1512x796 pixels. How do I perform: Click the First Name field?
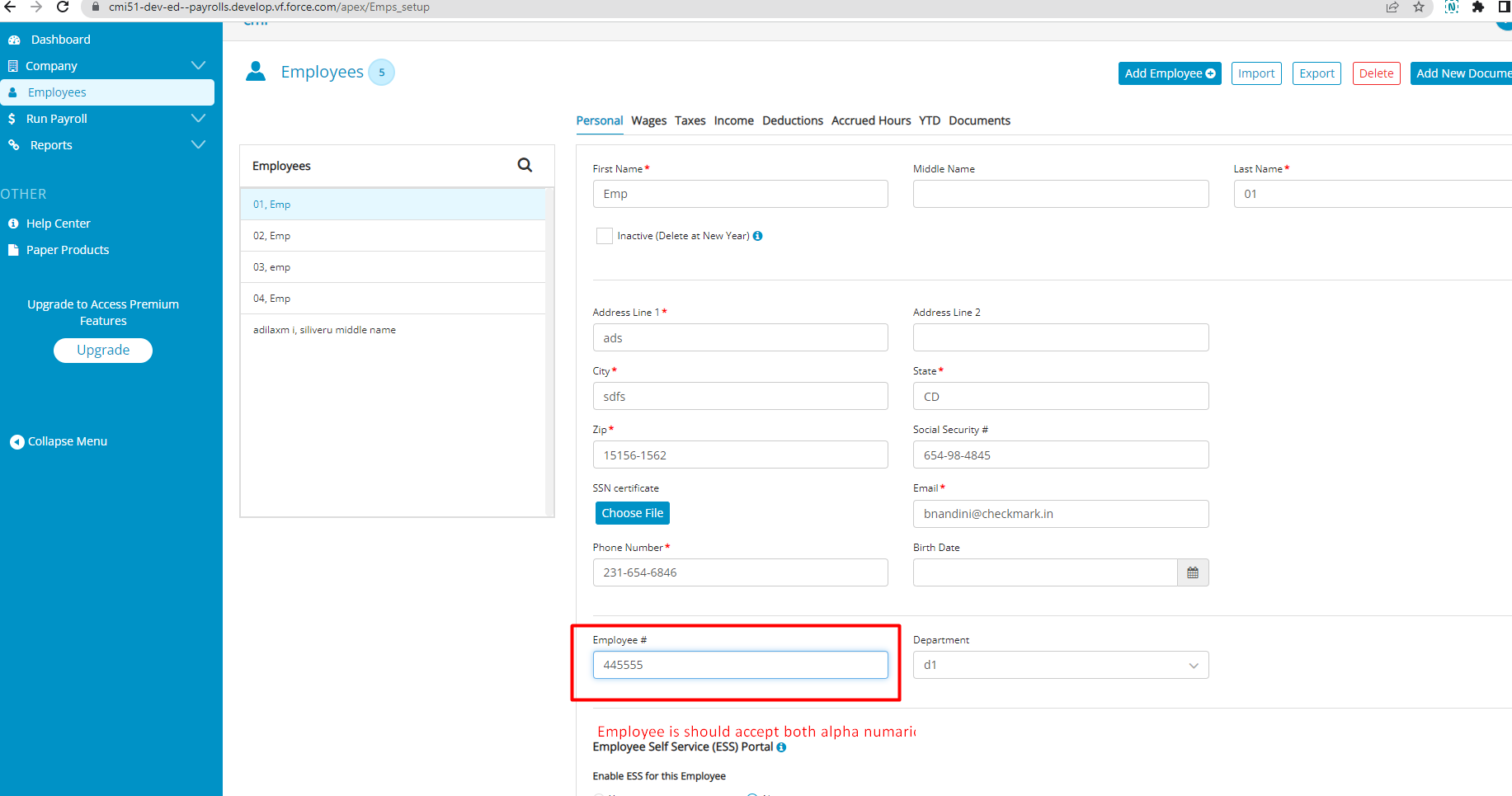point(740,194)
